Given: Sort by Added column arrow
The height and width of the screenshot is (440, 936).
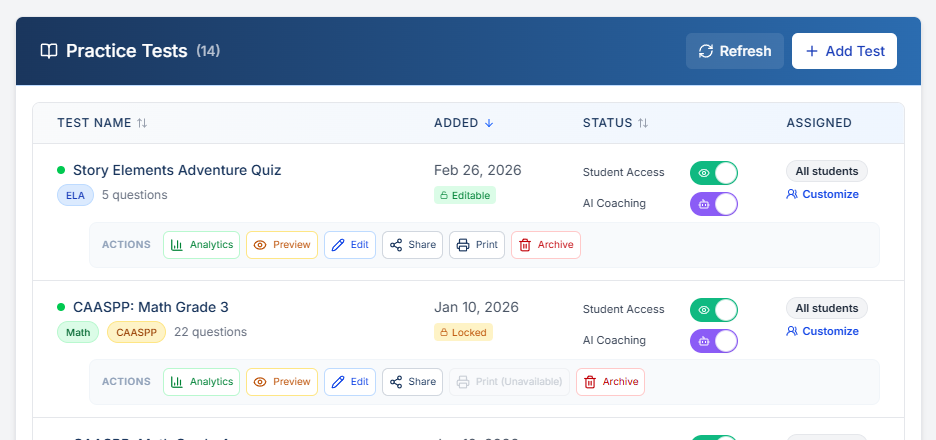Looking at the screenshot, I should pyautogui.click(x=489, y=123).
